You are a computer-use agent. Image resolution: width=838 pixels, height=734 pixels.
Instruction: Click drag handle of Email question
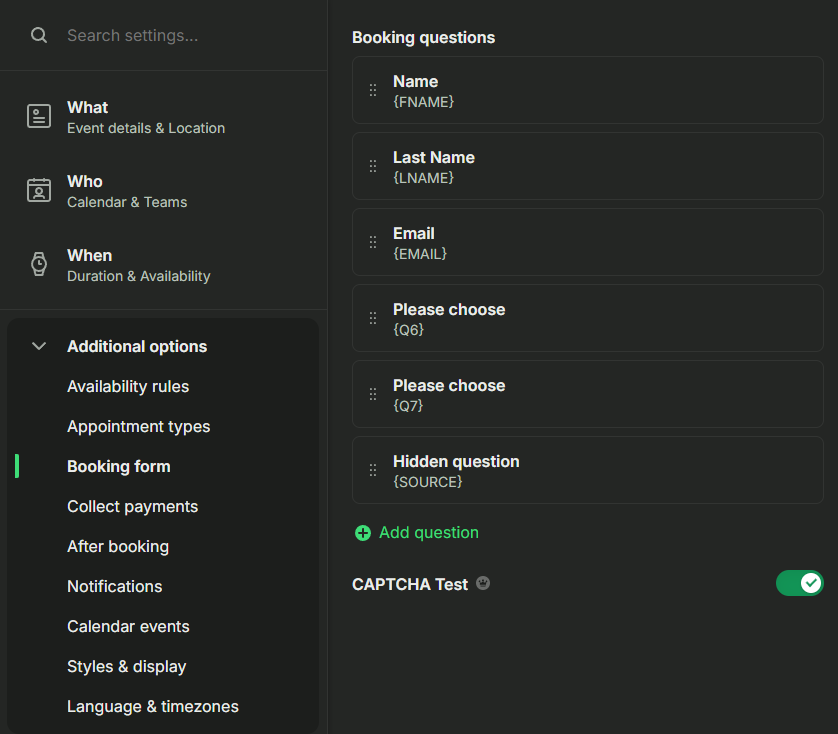[x=373, y=242]
